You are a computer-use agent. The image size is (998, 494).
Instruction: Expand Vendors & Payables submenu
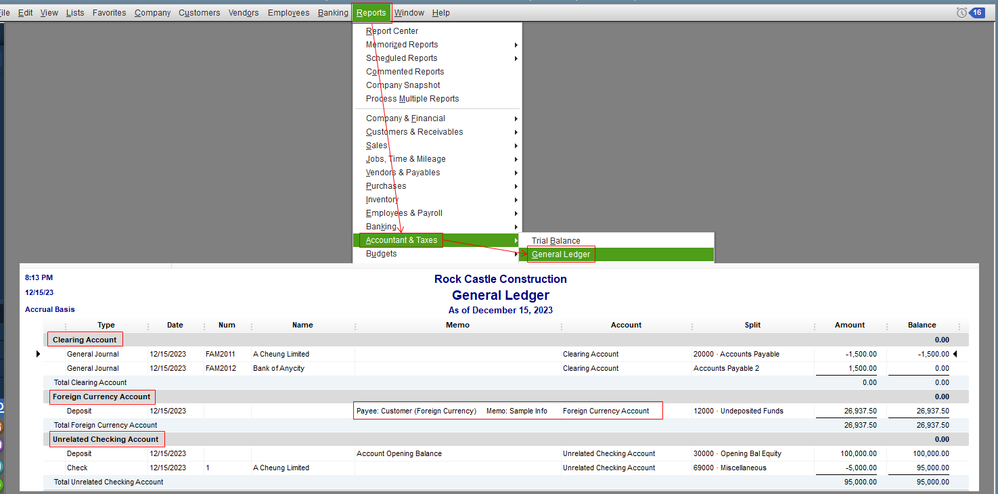tap(438, 173)
